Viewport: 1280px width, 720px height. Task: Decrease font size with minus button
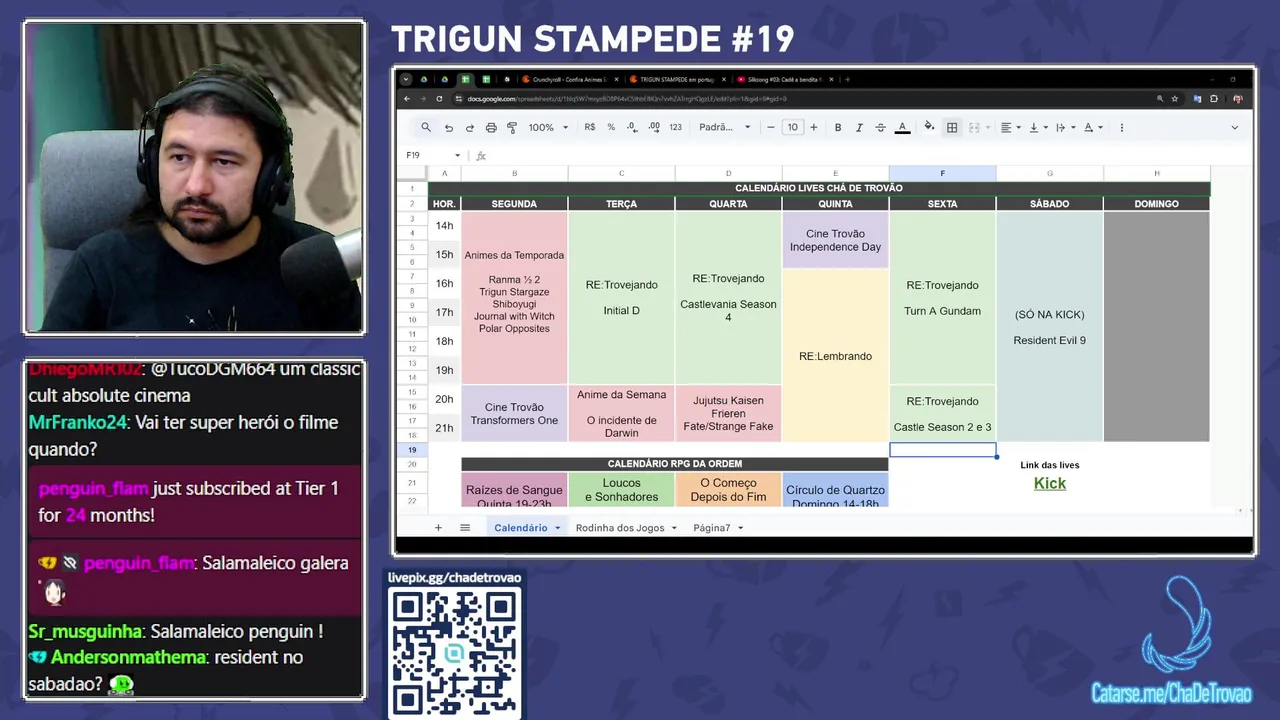tap(770, 127)
